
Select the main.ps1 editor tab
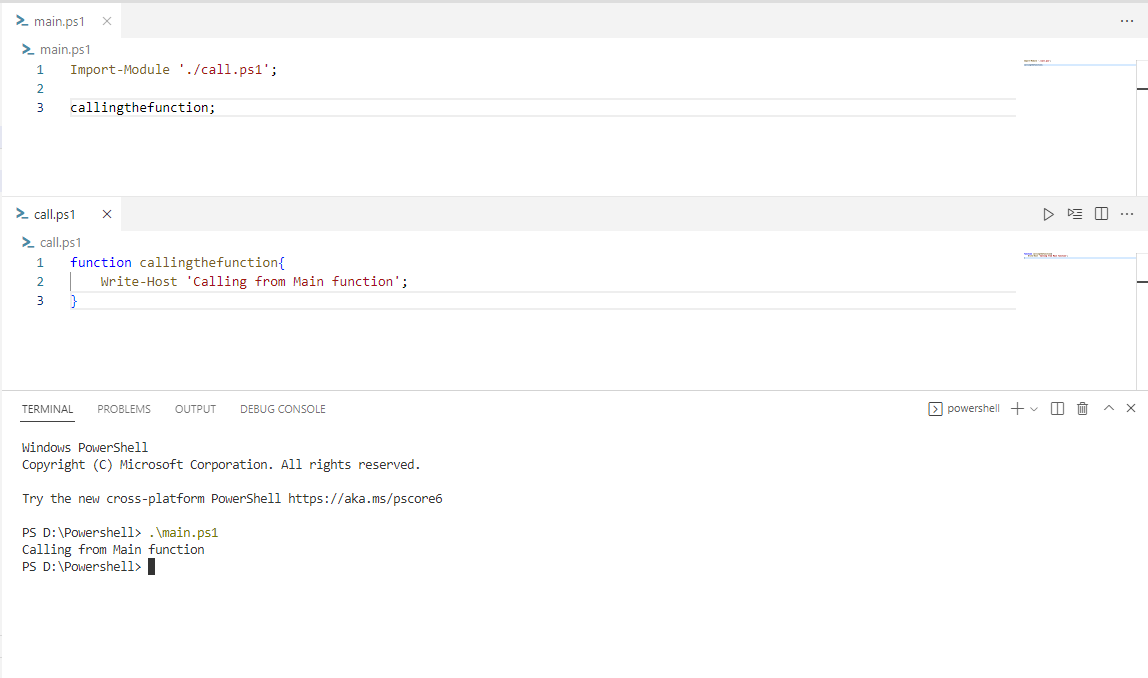(60, 21)
